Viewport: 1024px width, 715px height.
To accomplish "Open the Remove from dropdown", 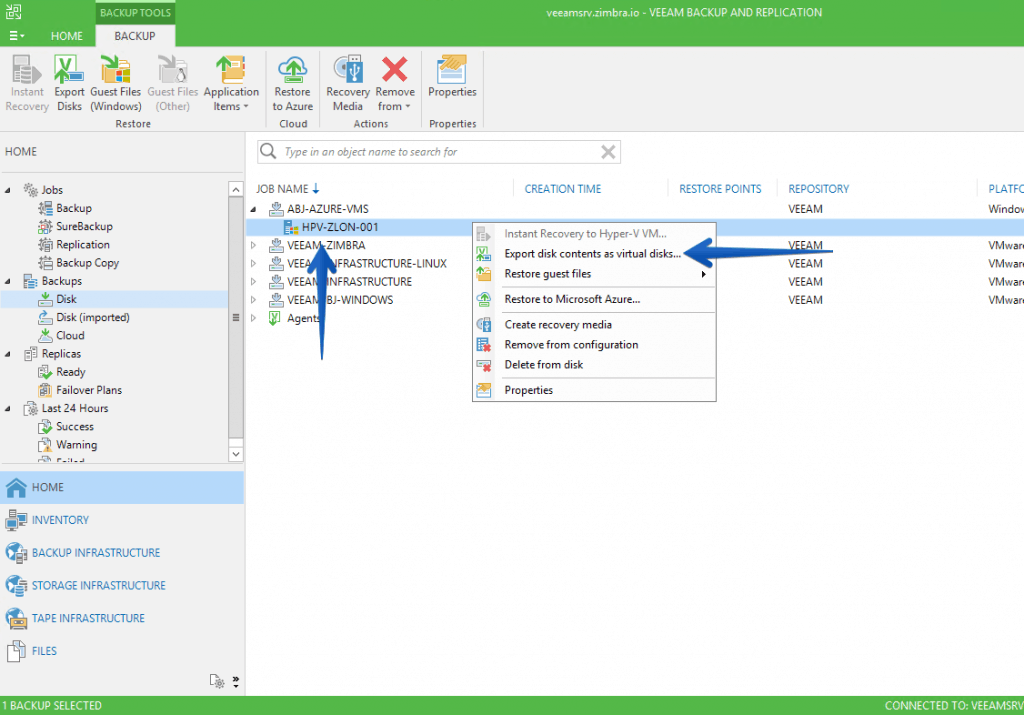I will [394, 83].
